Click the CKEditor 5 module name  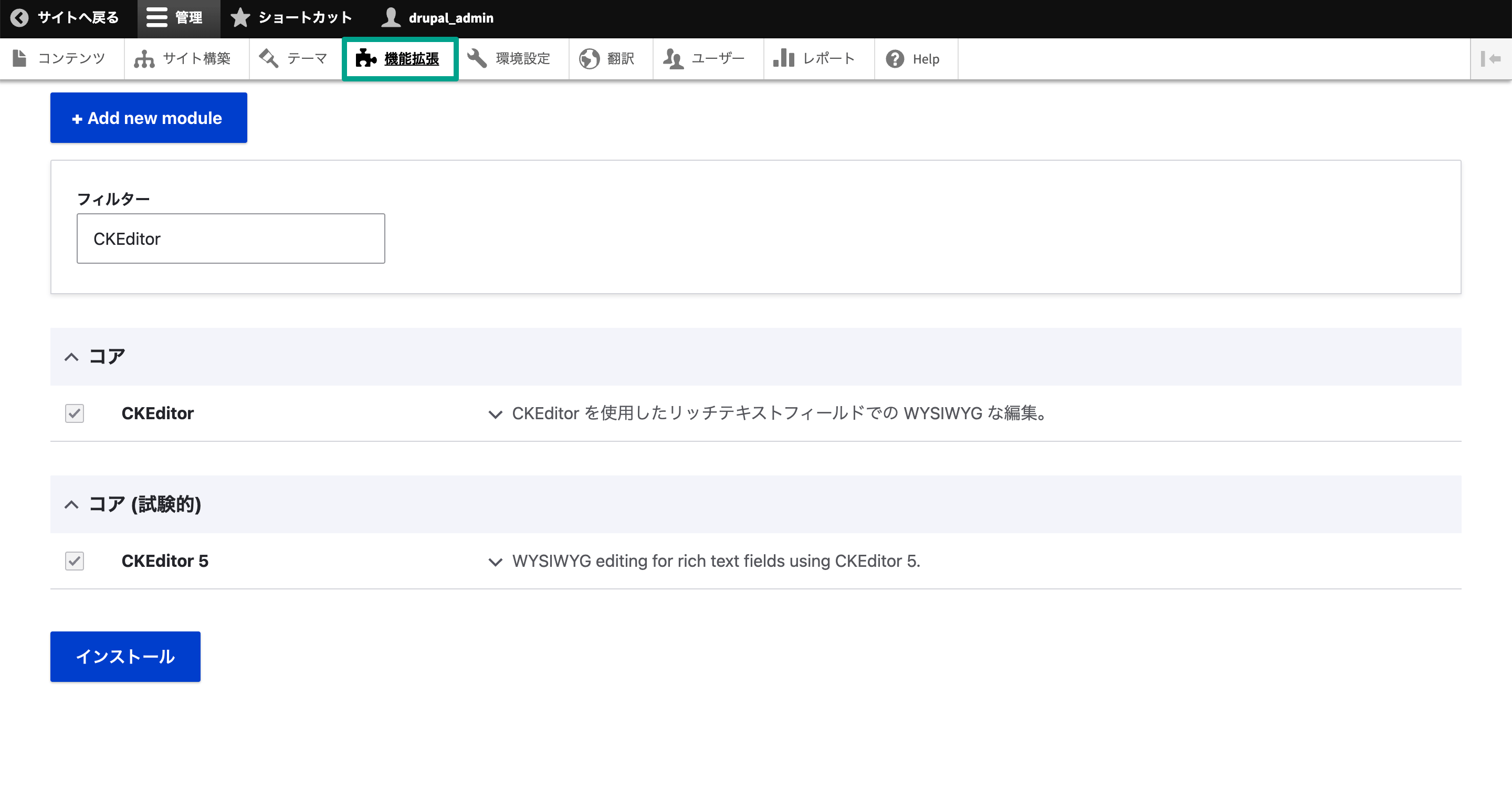click(165, 561)
